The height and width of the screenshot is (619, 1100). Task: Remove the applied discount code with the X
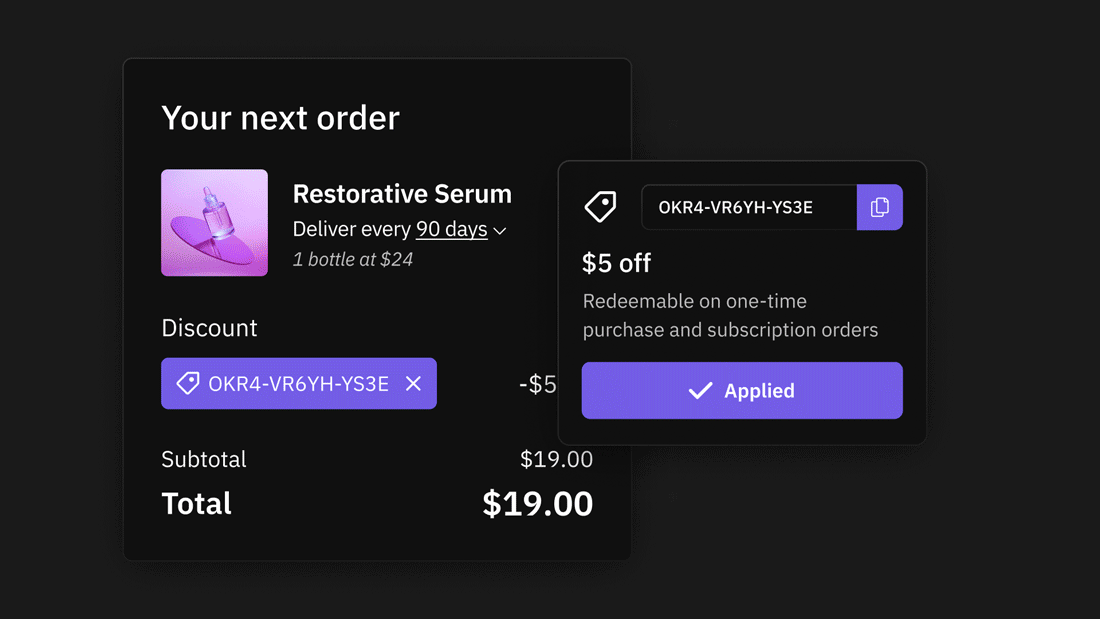click(413, 384)
